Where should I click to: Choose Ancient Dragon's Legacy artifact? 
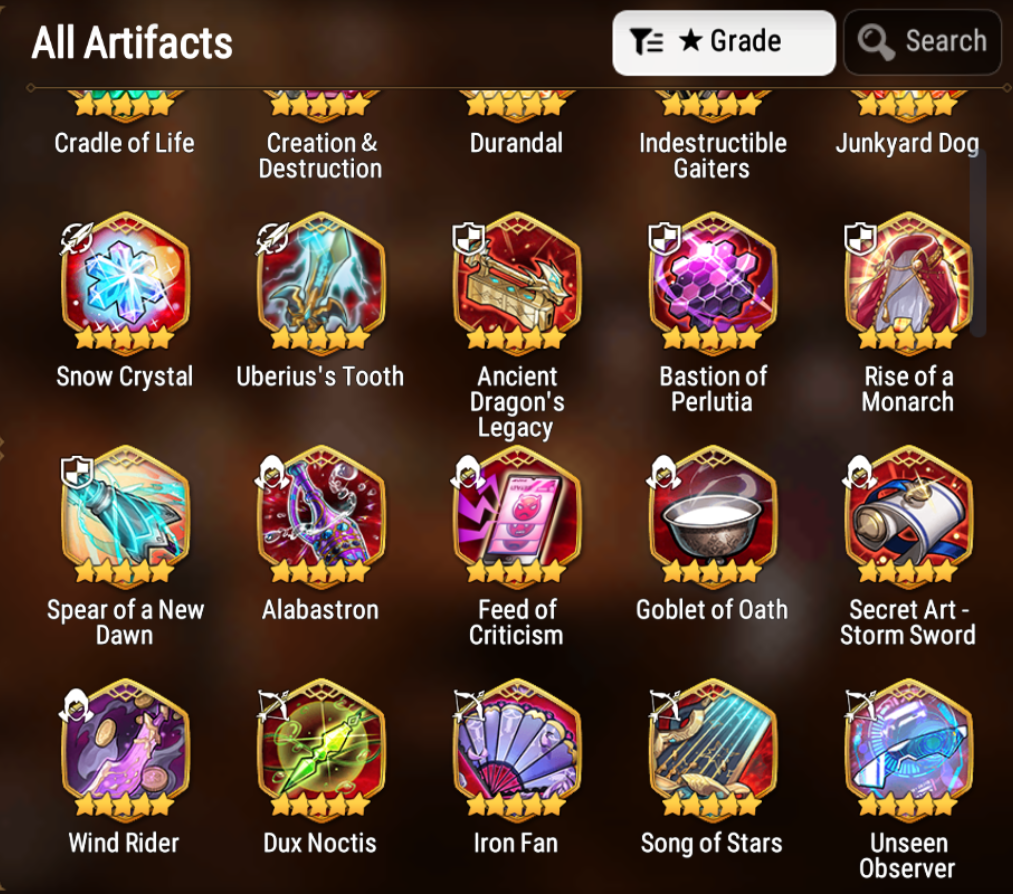click(517, 283)
